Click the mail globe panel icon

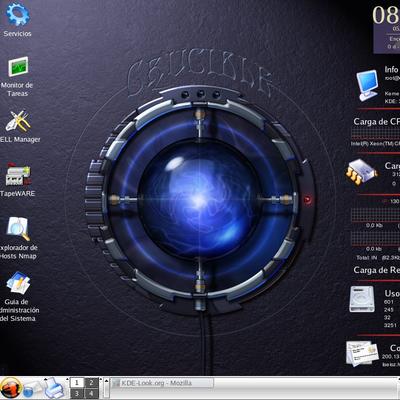pyautogui.click(x=32, y=390)
